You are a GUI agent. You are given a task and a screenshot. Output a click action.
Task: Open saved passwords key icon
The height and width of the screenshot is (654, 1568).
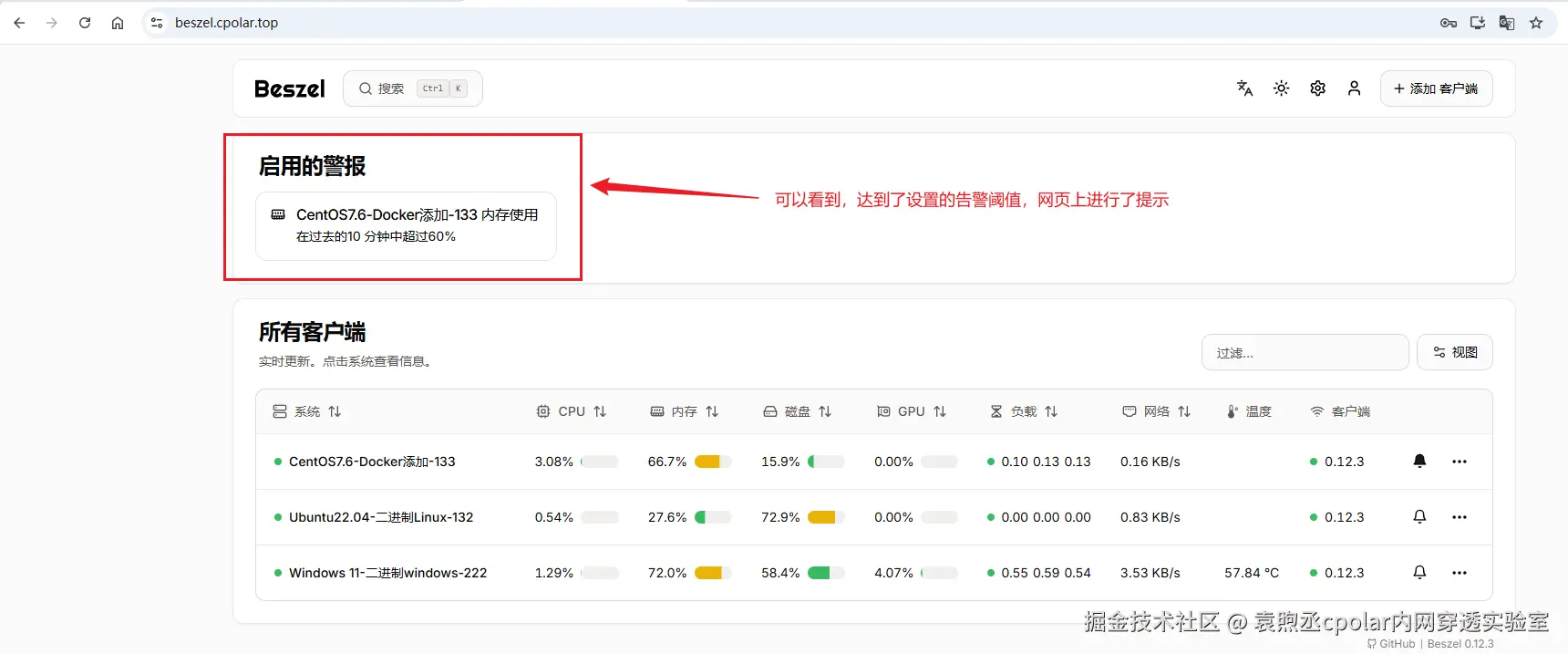(1449, 23)
